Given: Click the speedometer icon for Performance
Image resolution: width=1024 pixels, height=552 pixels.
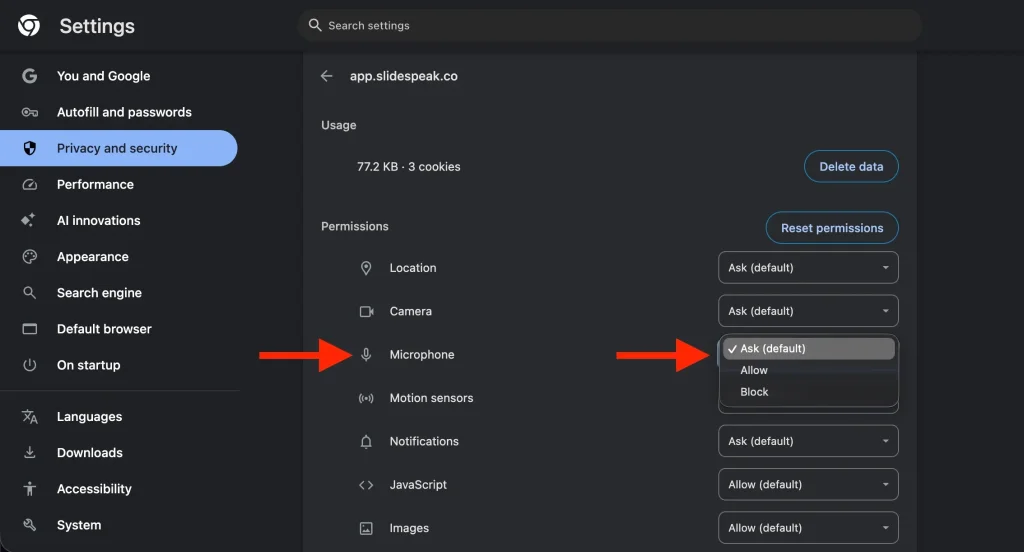Looking at the screenshot, I should point(29,184).
